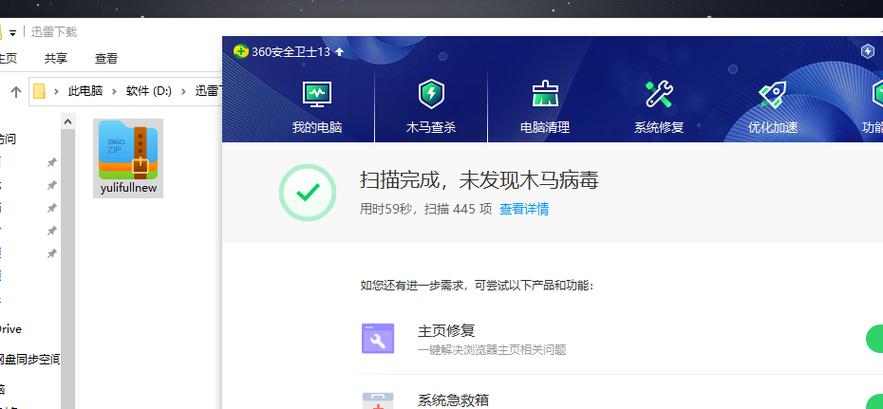Click the 主页修复 wrench icon
The image size is (883, 409).
tap(378, 338)
